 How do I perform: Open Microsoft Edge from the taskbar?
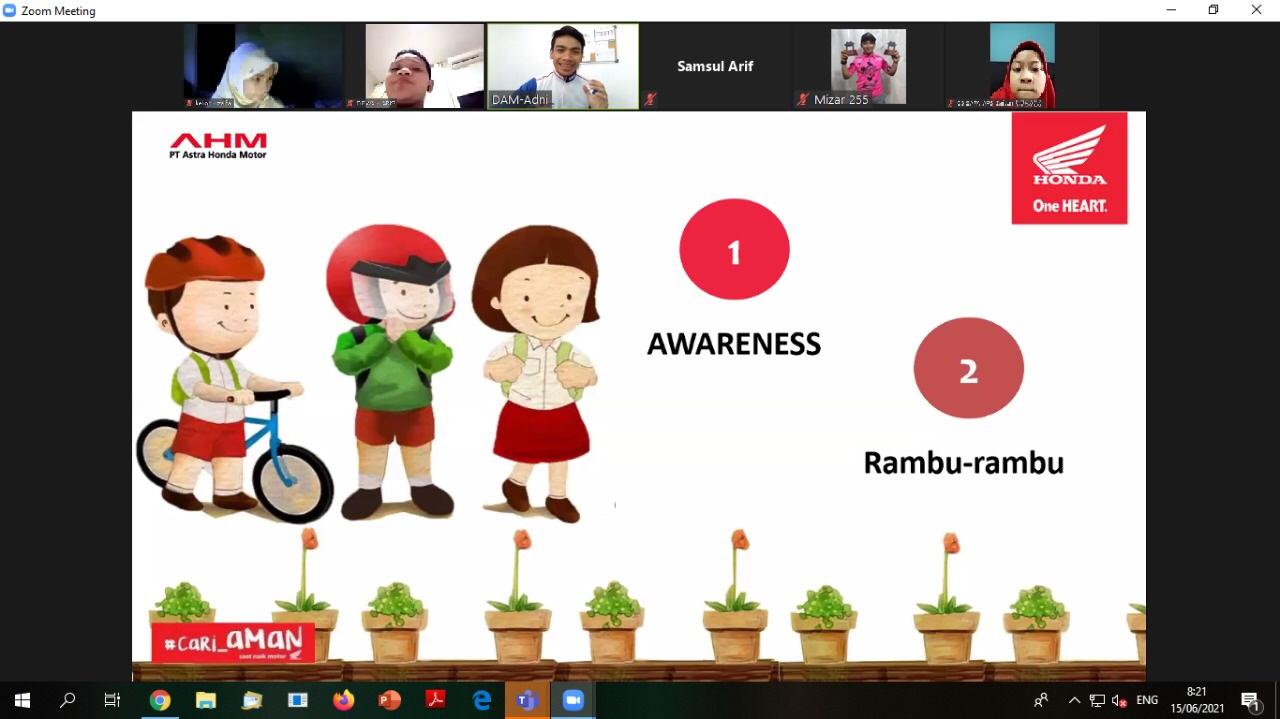pos(482,700)
